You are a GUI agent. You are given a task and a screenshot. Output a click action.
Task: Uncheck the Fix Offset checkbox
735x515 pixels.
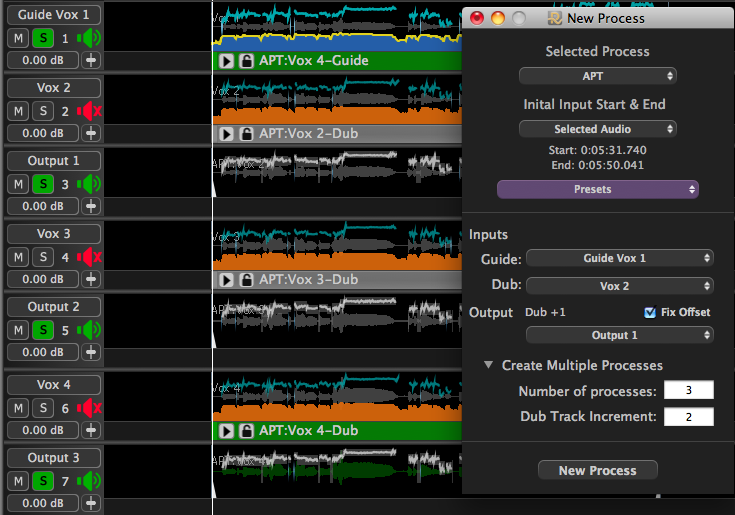click(x=650, y=312)
